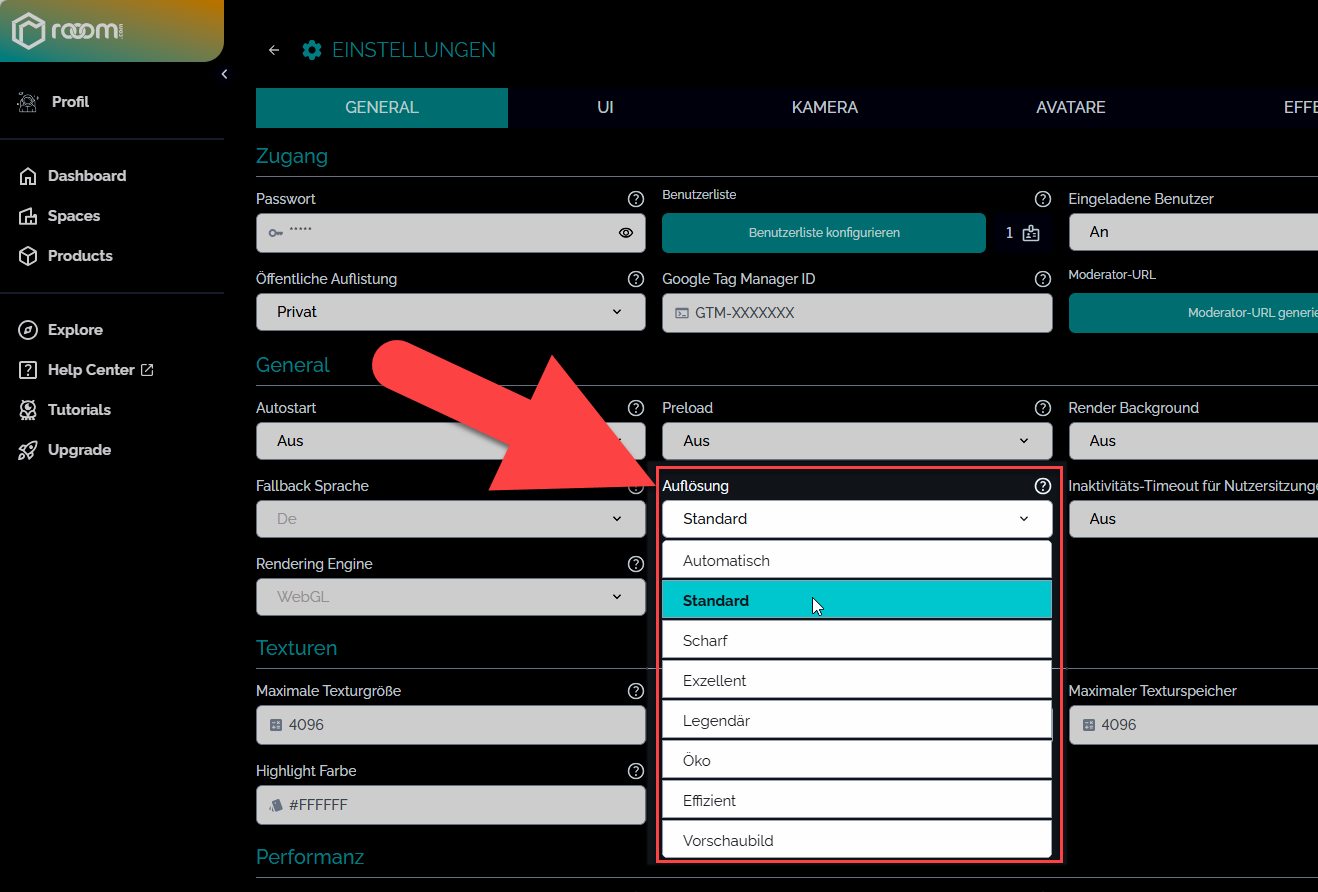Expand the Öffentliche Auflistung dropdown

click(450, 312)
